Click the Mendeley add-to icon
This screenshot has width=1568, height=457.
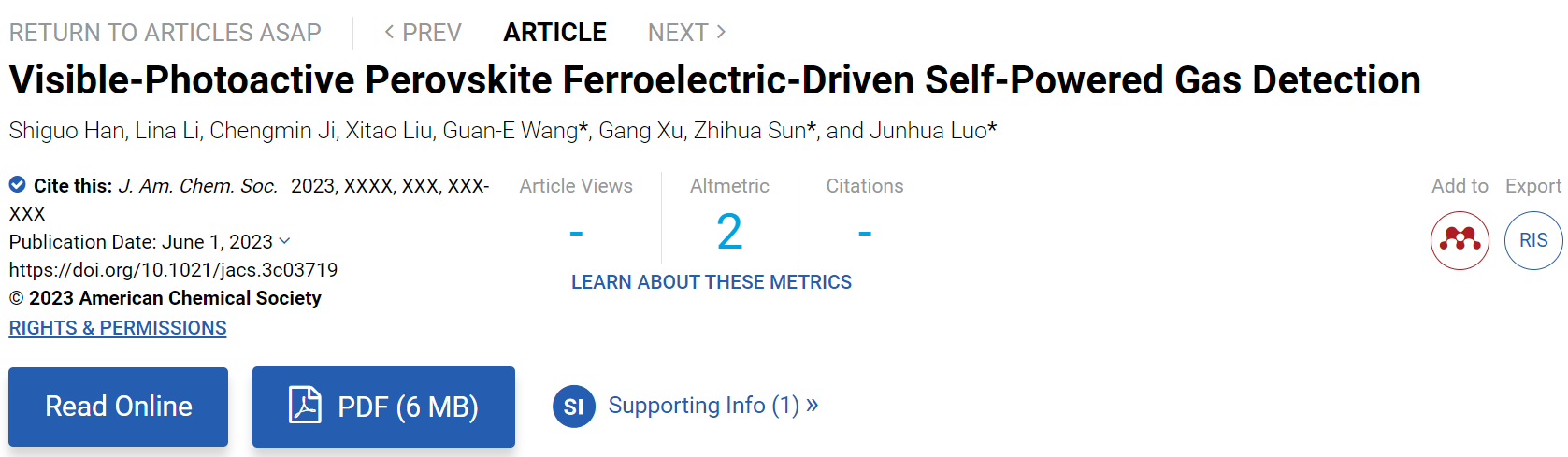pos(1460,240)
